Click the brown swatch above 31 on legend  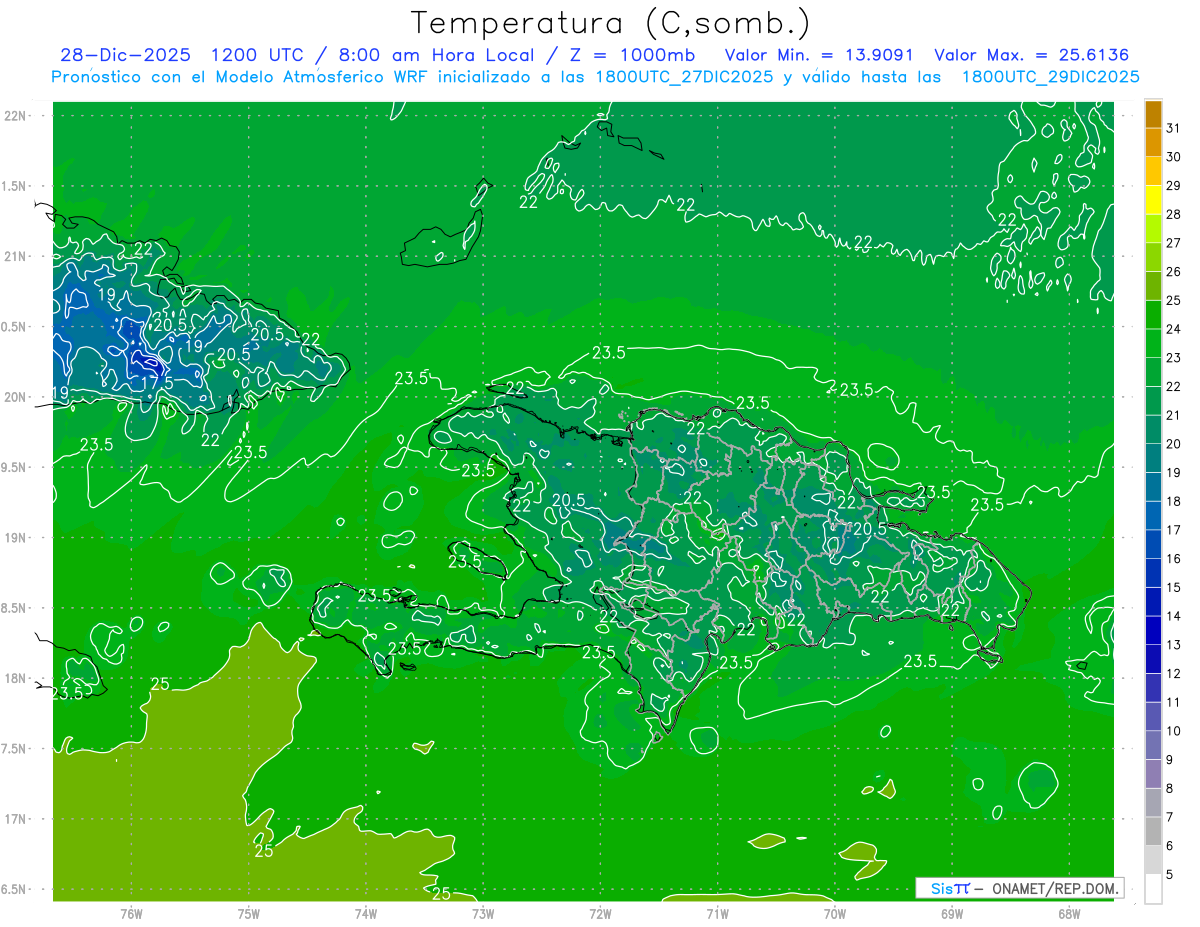pyautogui.click(x=1153, y=114)
